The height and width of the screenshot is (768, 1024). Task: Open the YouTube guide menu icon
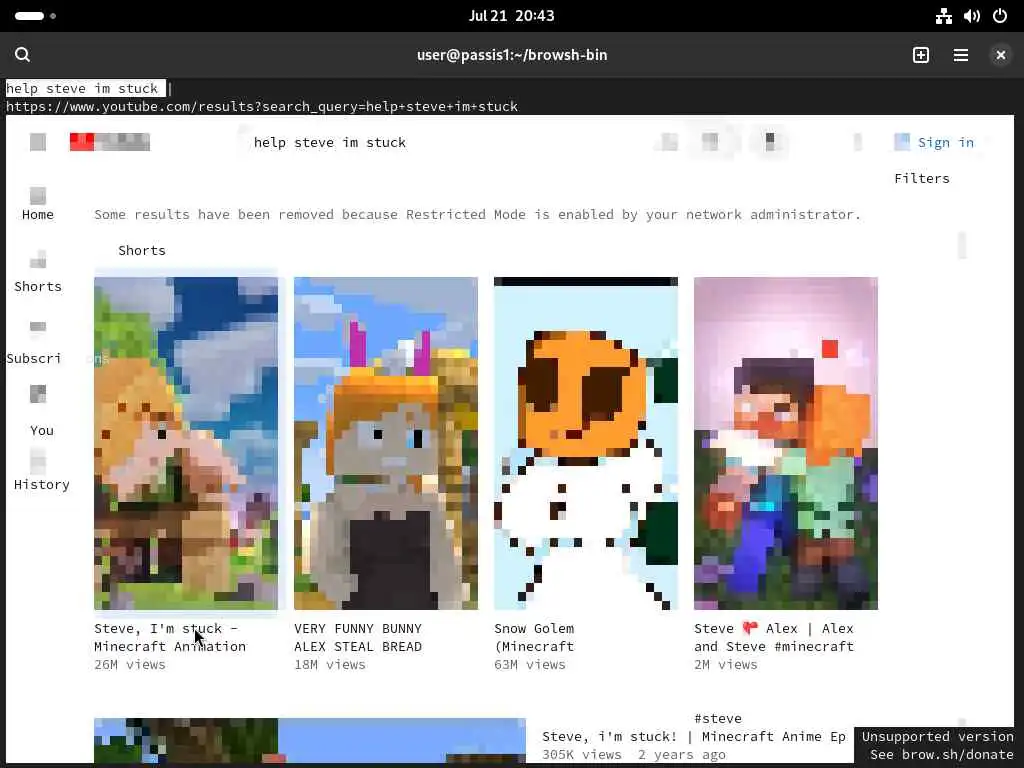coord(38,142)
